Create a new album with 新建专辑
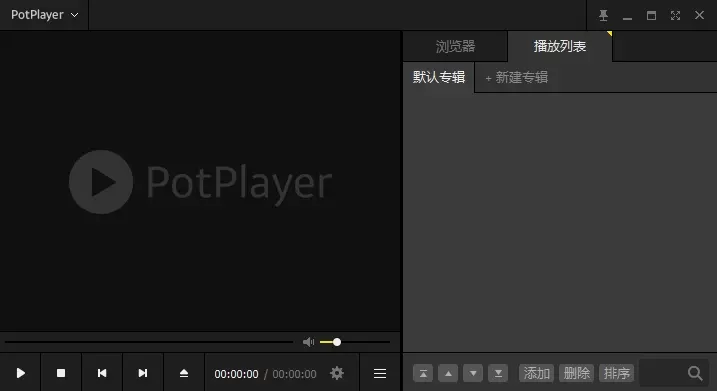This screenshot has width=717, height=391. point(517,77)
